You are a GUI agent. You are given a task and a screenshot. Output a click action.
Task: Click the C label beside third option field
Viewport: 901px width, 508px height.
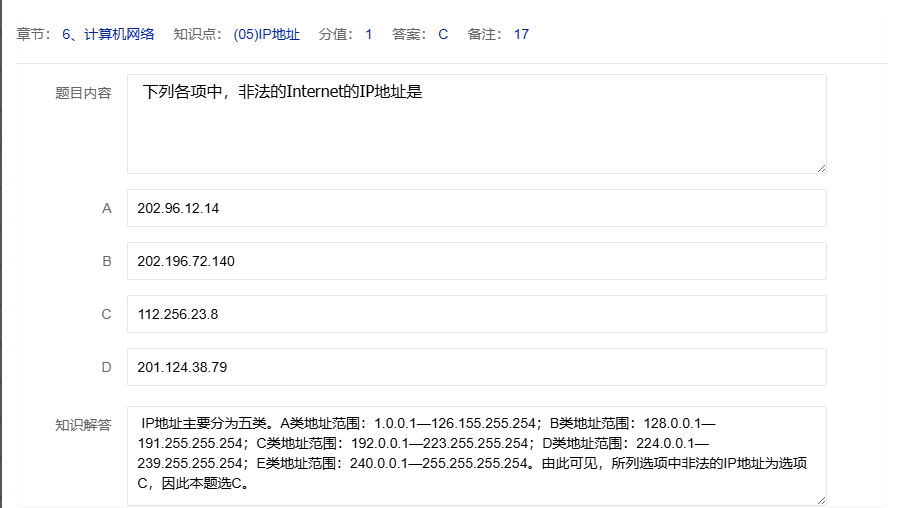click(107, 314)
